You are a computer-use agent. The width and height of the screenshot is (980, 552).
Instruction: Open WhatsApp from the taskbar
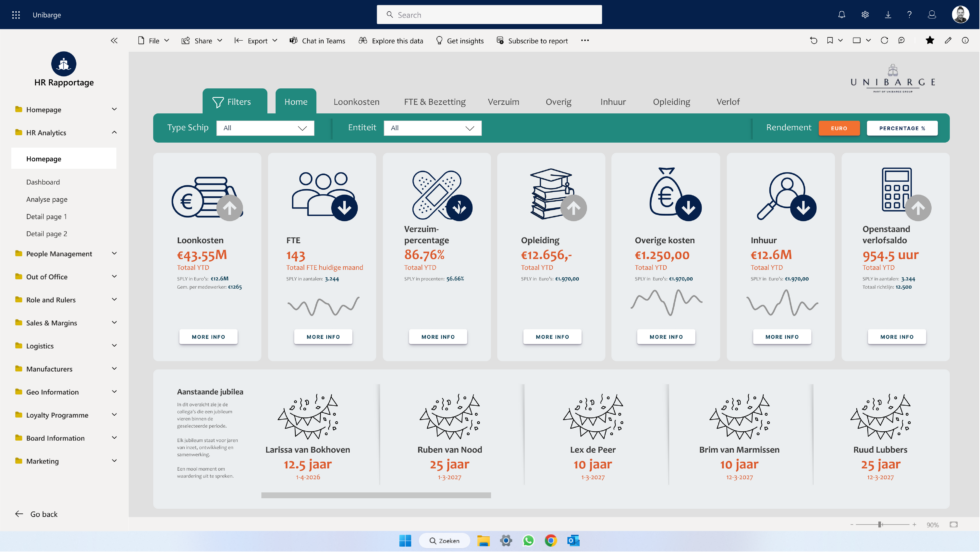(x=528, y=541)
